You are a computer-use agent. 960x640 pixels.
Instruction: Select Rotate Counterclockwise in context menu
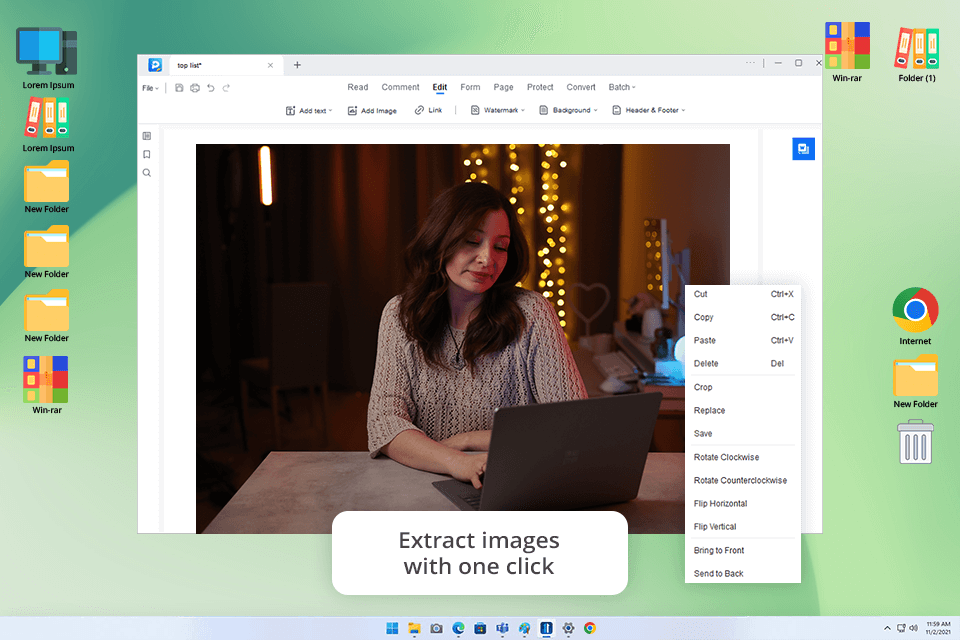(743, 480)
